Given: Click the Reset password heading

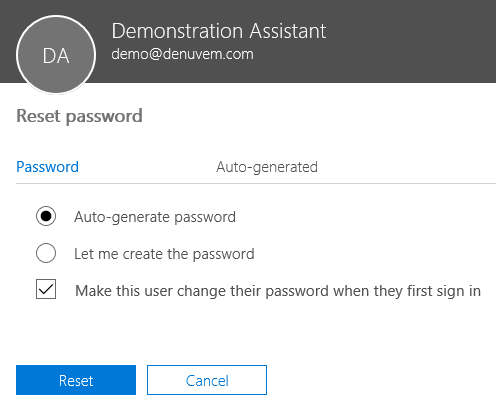Looking at the screenshot, I should (79, 116).
